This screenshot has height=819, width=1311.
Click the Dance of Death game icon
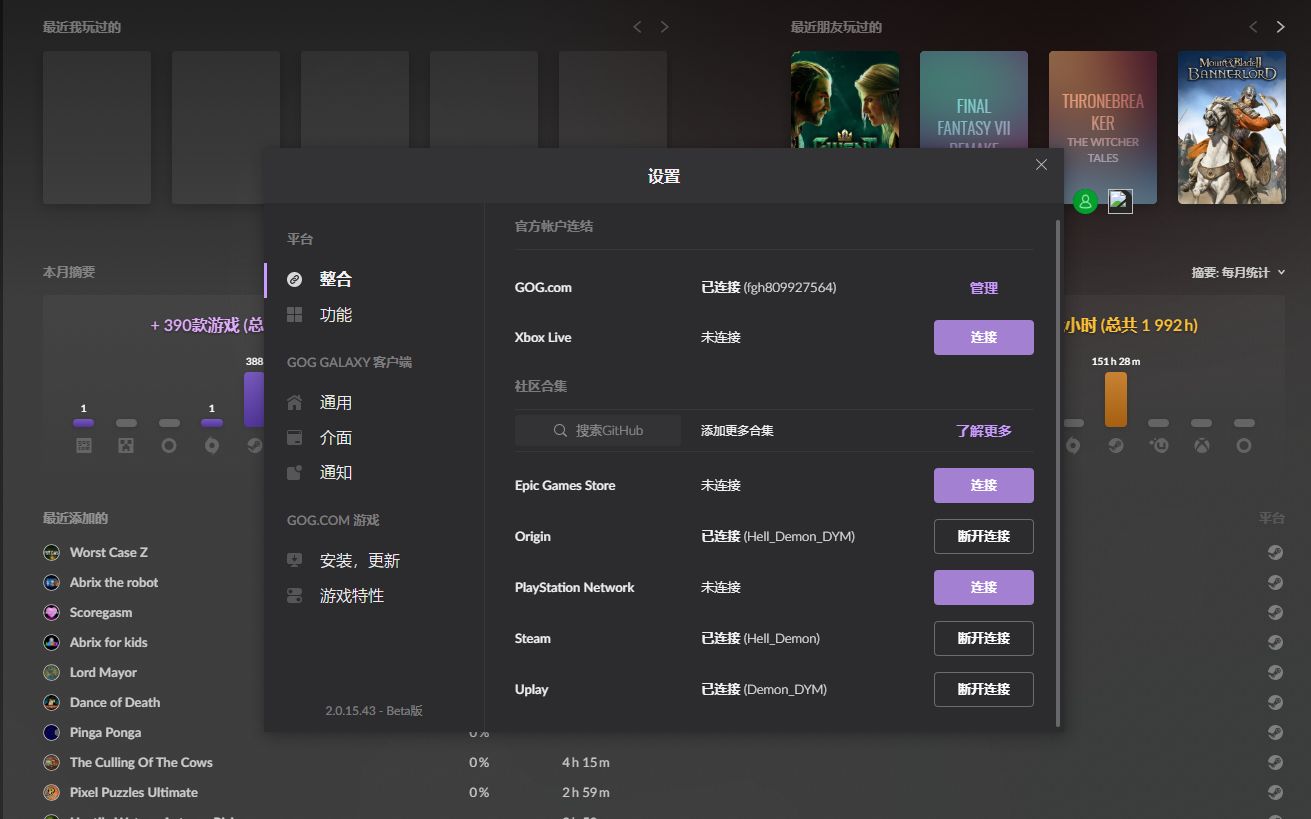click(x=51, y=702)
